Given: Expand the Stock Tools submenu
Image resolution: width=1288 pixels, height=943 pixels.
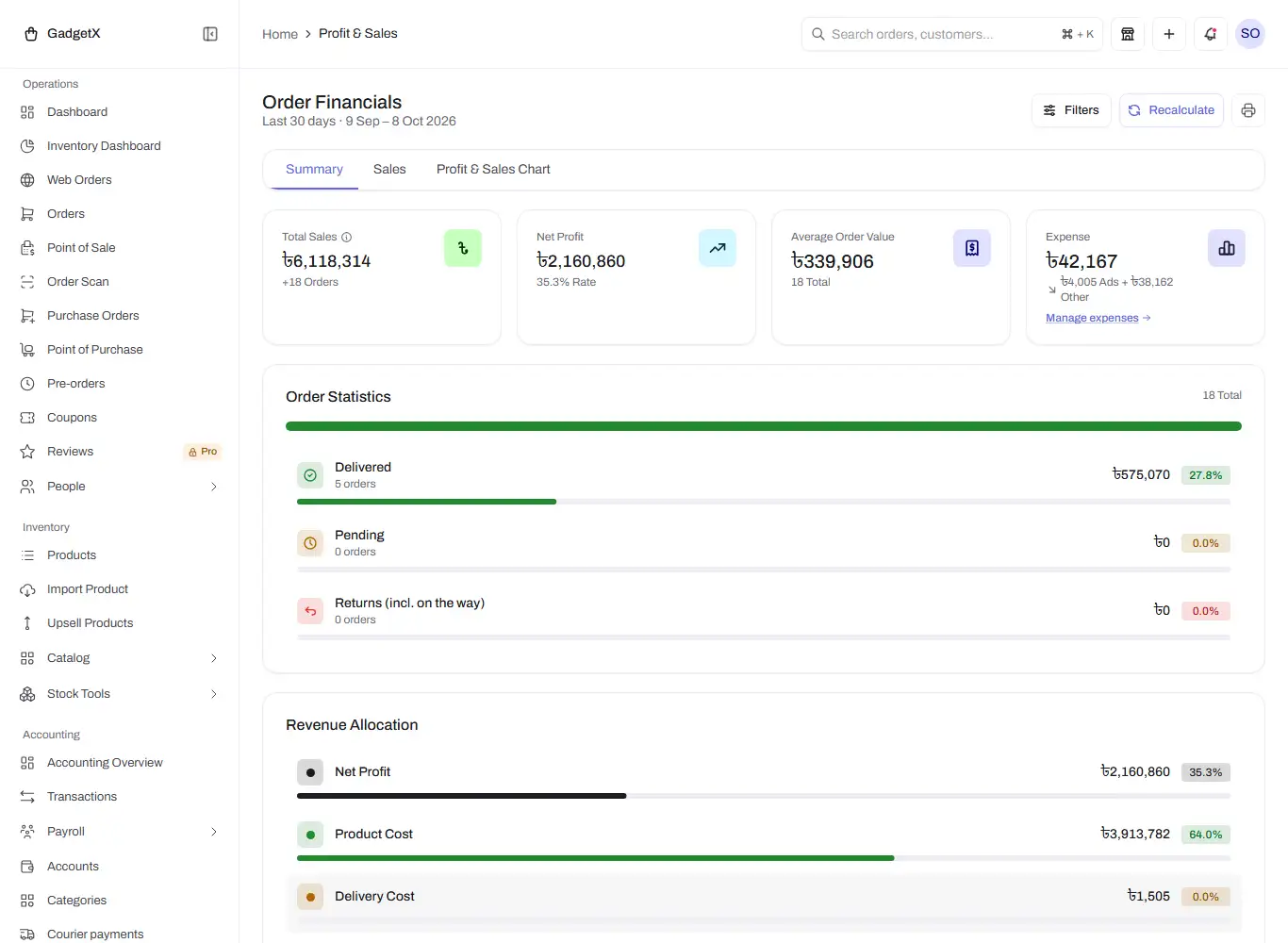Looking at the screenshot, I should point(119,694).
